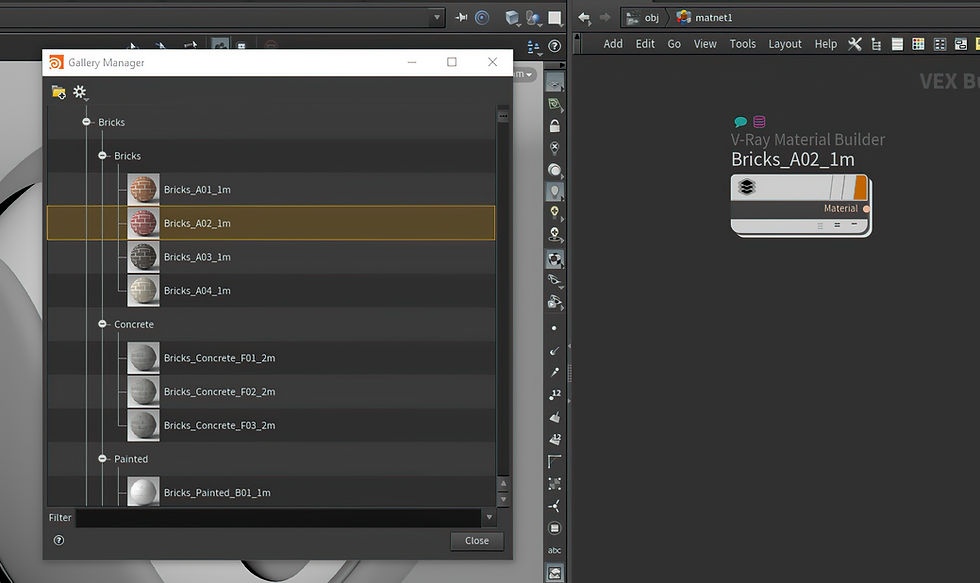Click the orange Material output slot on the node
Screen dimensions: 980x583
click(866, 208)
